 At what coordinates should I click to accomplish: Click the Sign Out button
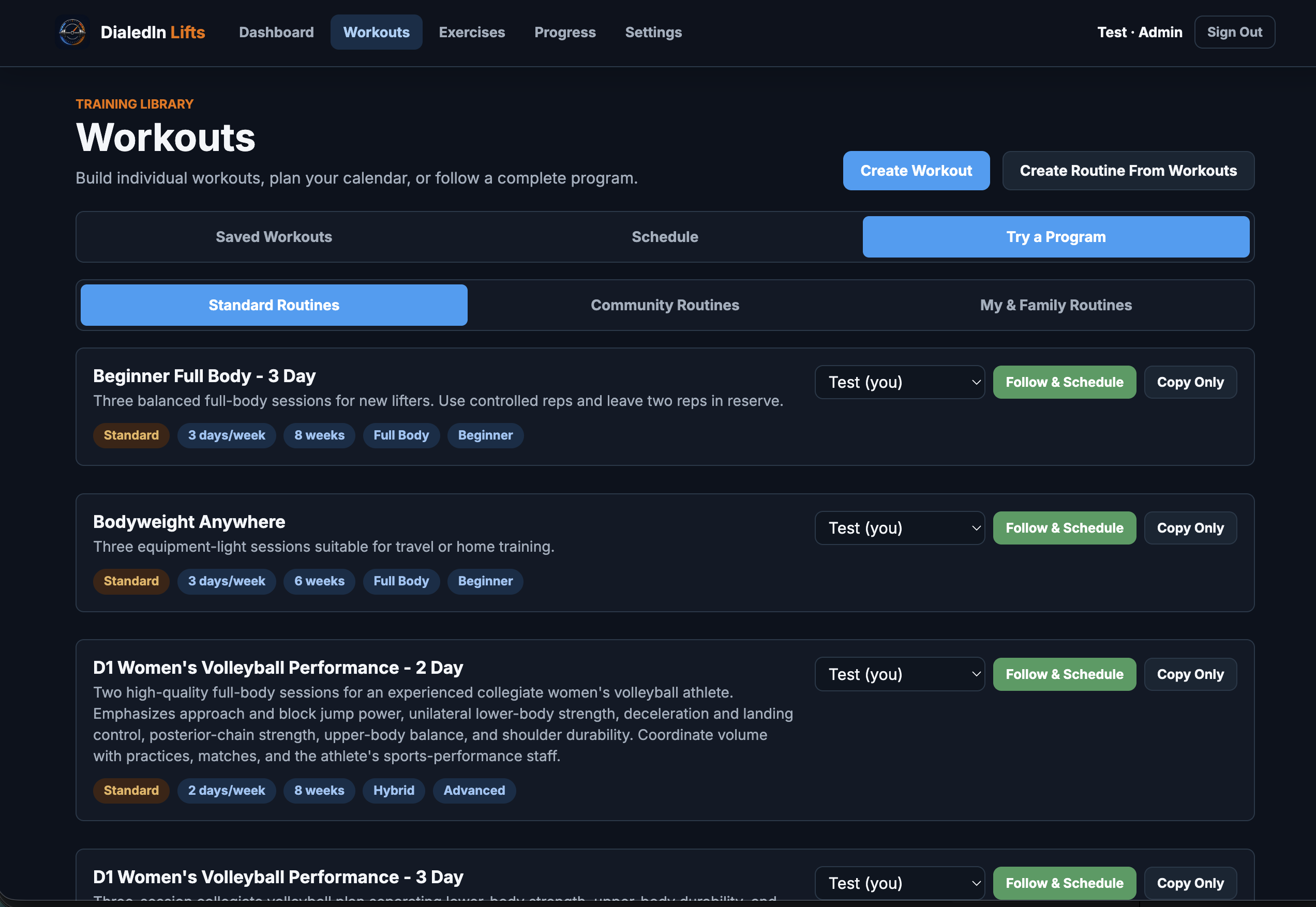[1235, 32]
